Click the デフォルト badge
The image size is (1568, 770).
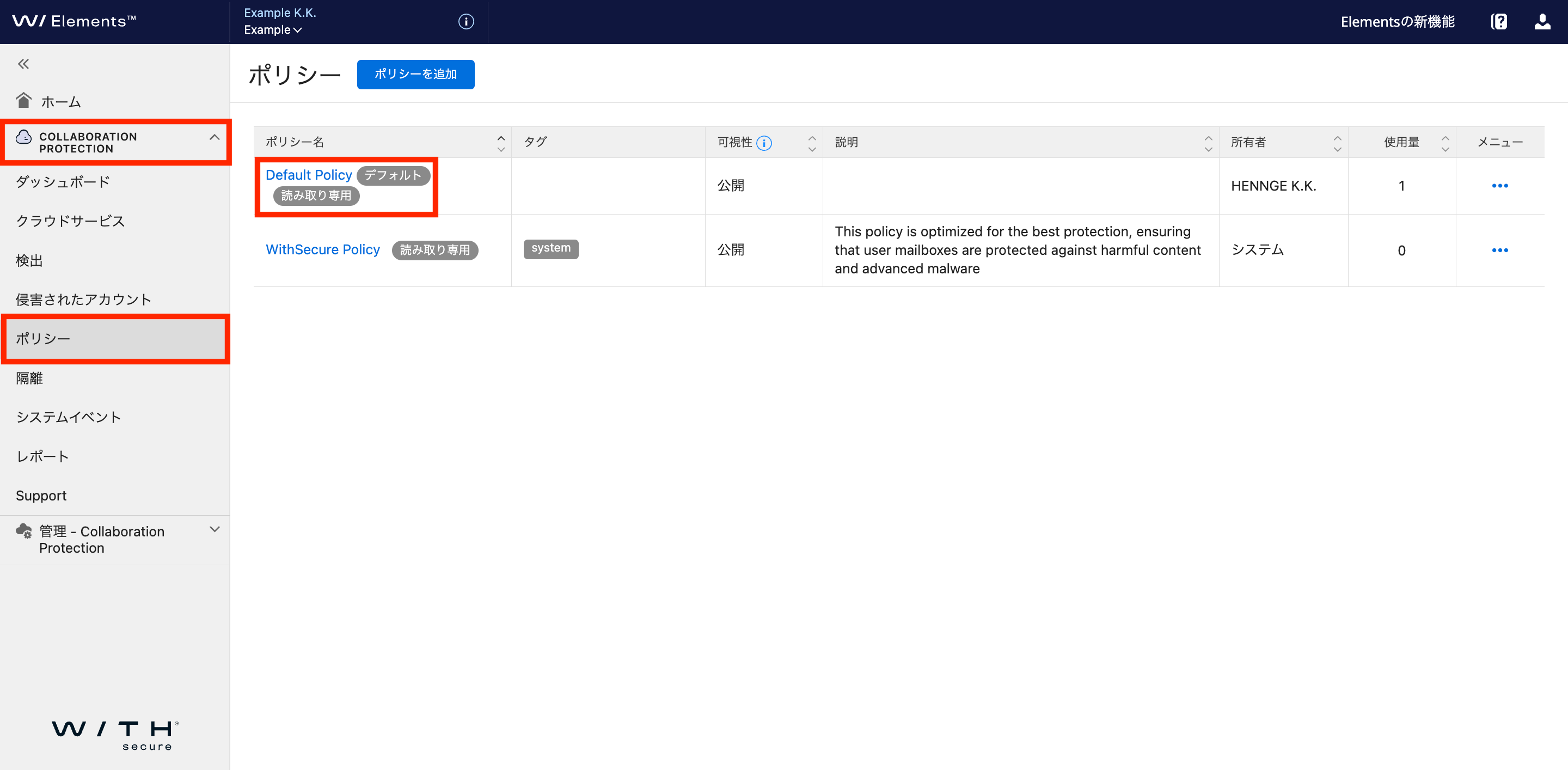tap(393, 175)
